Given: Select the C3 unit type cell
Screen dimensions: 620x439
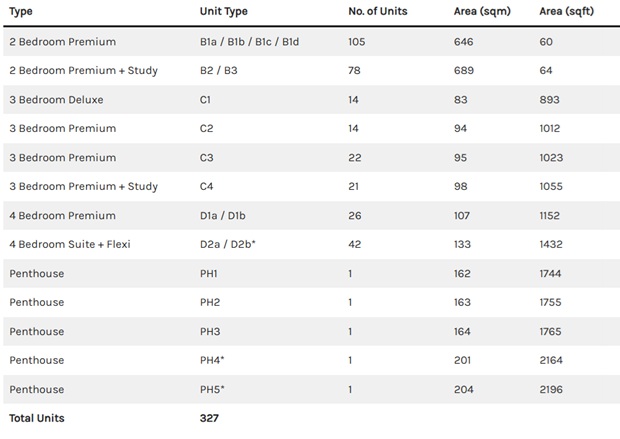Looking at the screenshot, I should 208,158.
